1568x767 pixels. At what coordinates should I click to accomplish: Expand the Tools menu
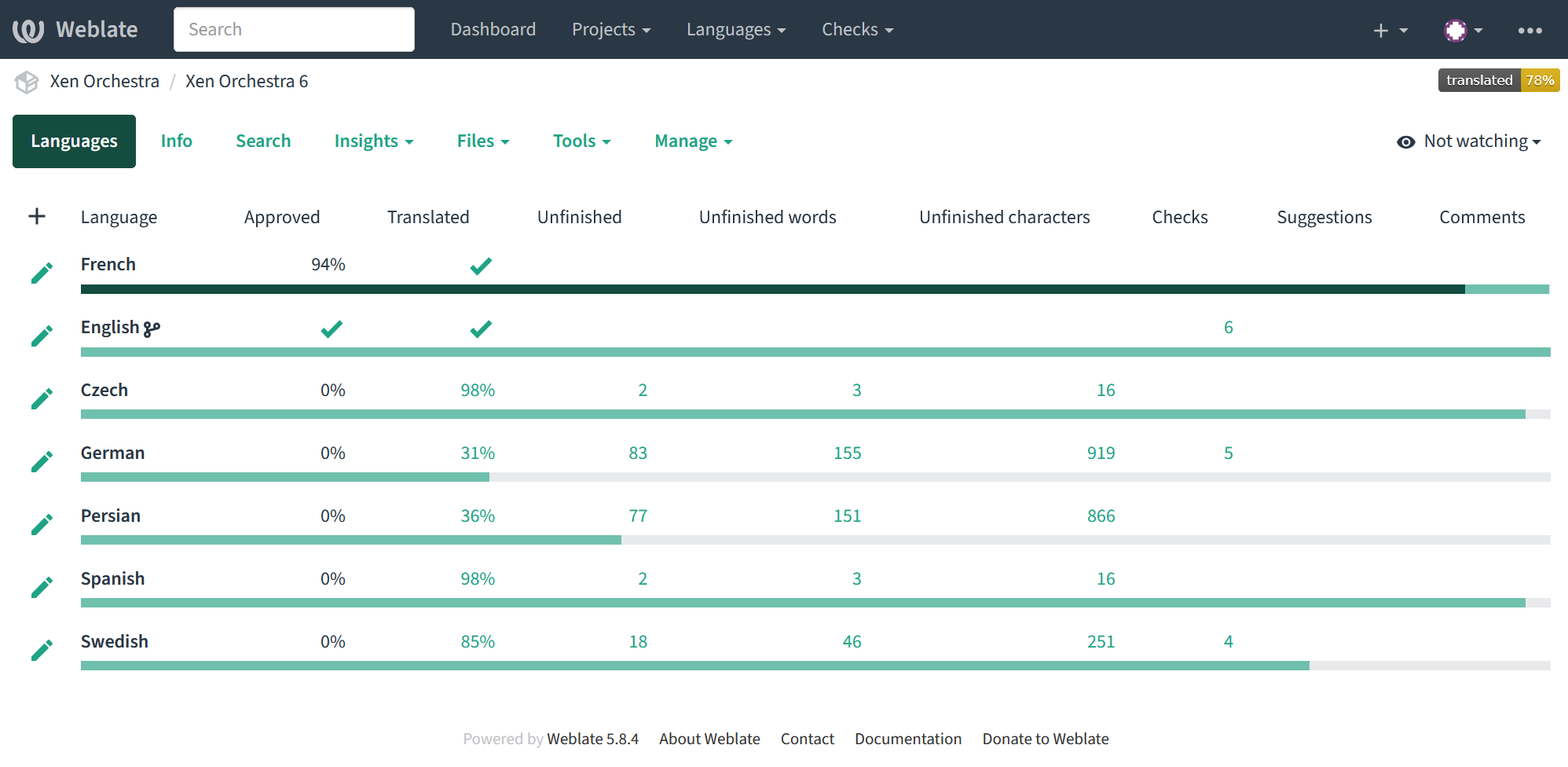point(581,141)
